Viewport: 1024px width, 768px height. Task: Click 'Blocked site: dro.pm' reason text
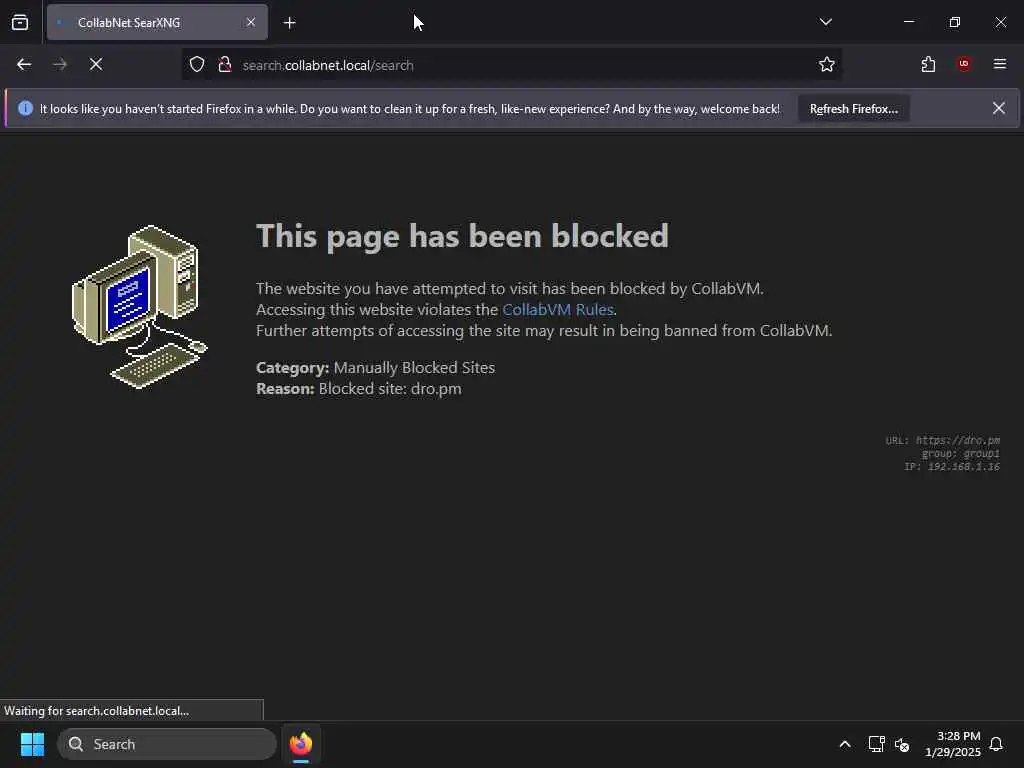tap(390, 389)
